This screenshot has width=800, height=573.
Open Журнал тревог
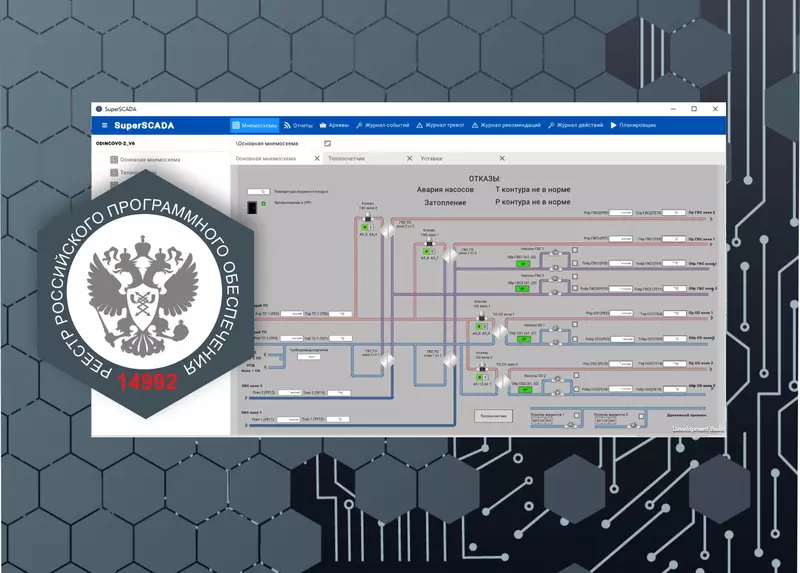point(440,126)
